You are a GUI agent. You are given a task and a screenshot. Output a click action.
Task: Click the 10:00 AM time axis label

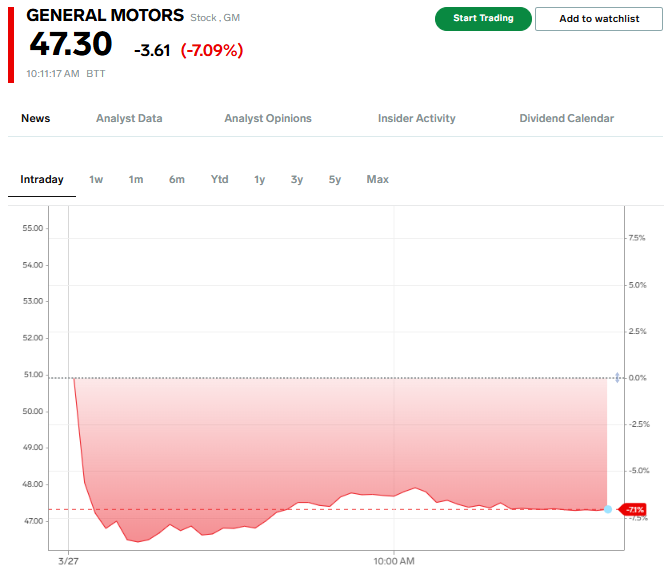(x=394, y=561)
